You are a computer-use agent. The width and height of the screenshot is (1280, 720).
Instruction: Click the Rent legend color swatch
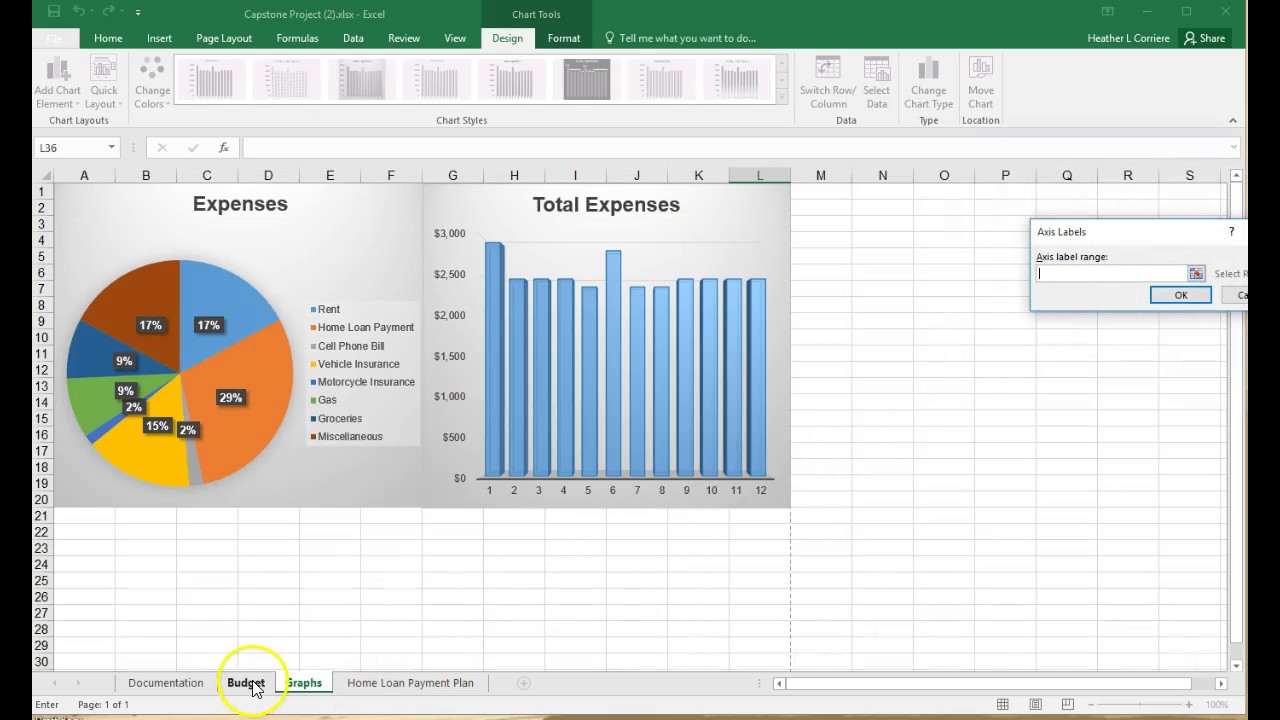pos(313,310)
